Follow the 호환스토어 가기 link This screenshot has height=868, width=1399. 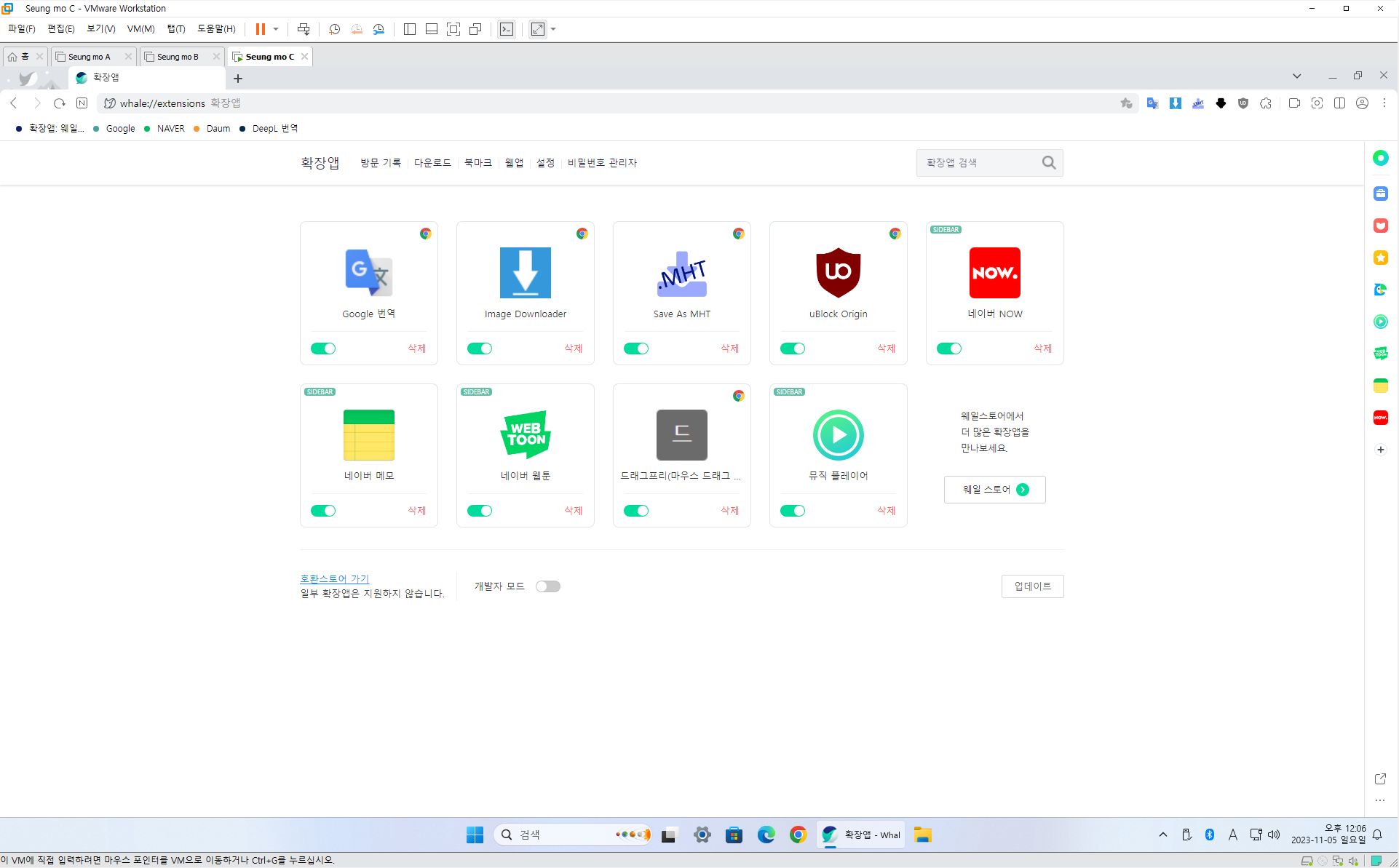(x=334, y=579)
